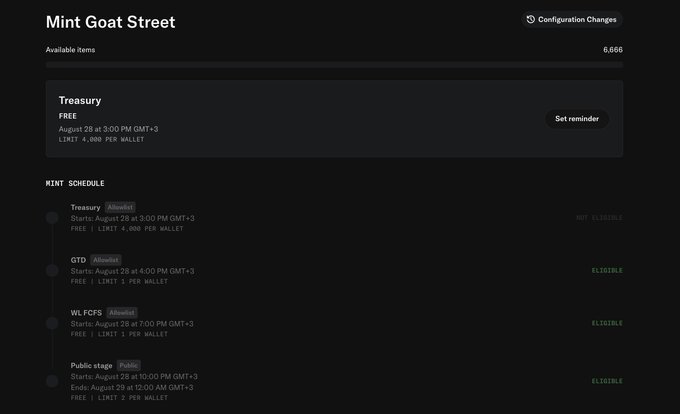Click the NOT ELIGIBLE status for Treasury
Image resolution: width=680 pixels, height=414 pixels.
pos(599,218)
